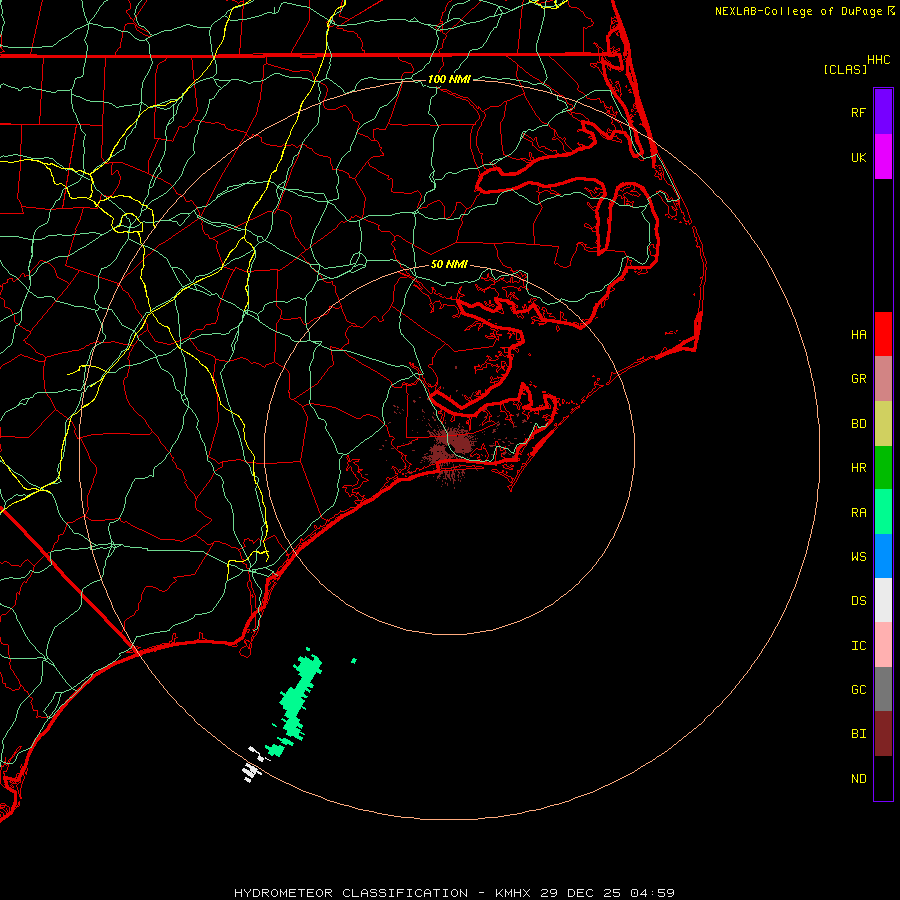The width and height of the screenshot is (900, 900).
Task: Click the BI legend label
Action: tap(859, 734)
